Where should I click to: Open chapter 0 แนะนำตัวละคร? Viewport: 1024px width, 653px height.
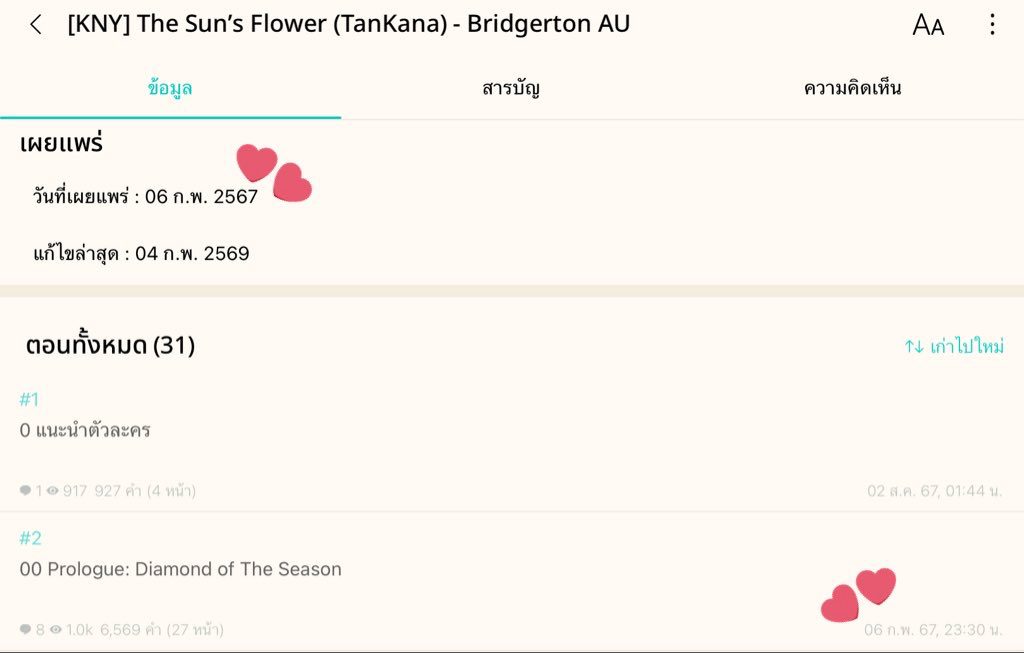85,431
